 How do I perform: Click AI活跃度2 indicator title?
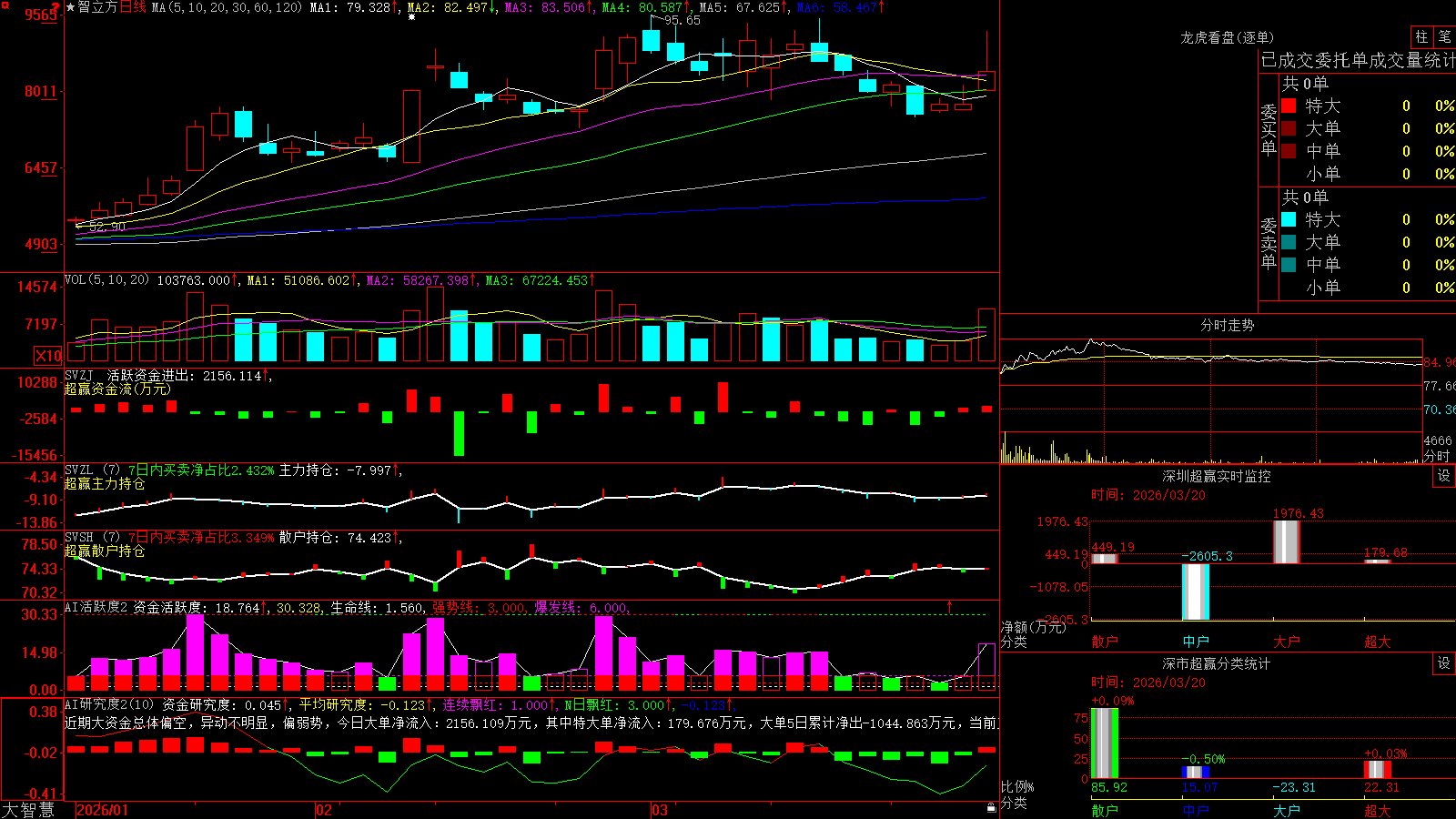coord(96,607)
